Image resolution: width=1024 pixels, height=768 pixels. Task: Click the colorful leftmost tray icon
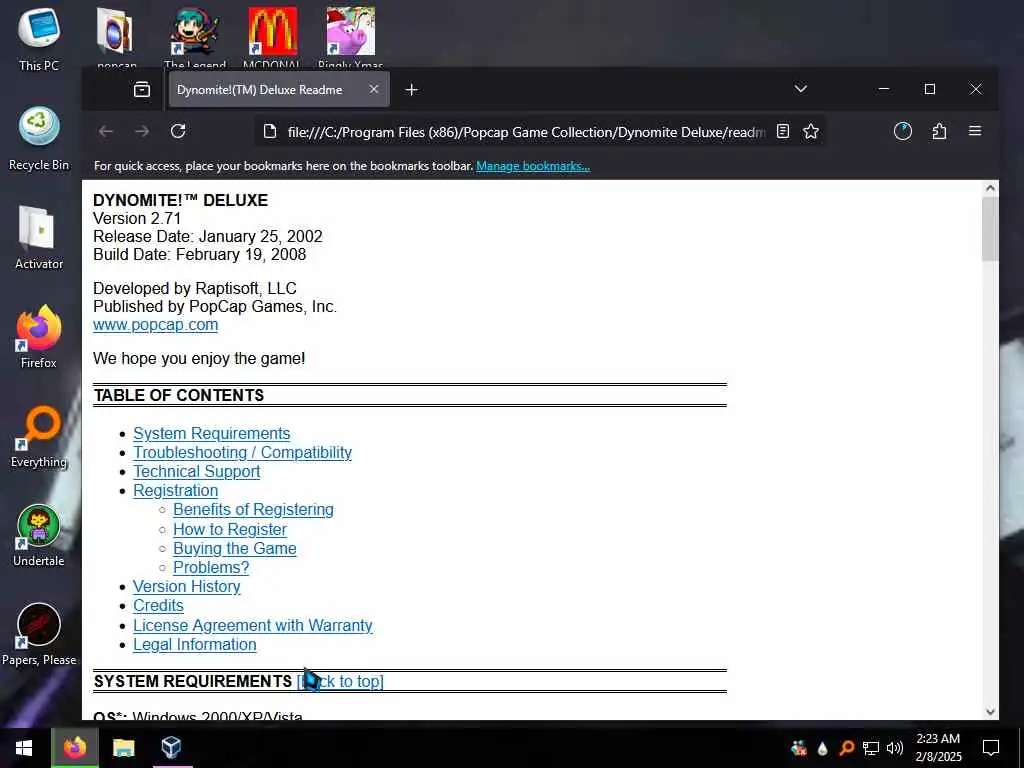(798, 748)
